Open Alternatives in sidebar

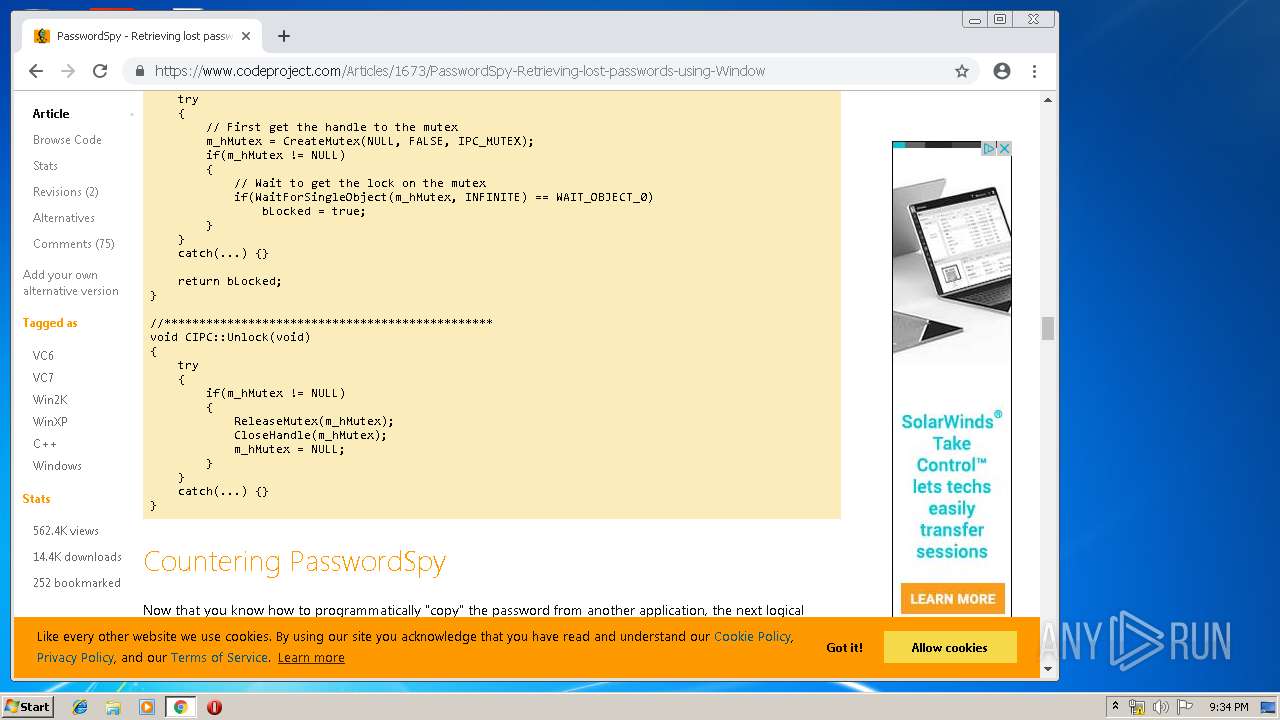click(x=64, y=218)
